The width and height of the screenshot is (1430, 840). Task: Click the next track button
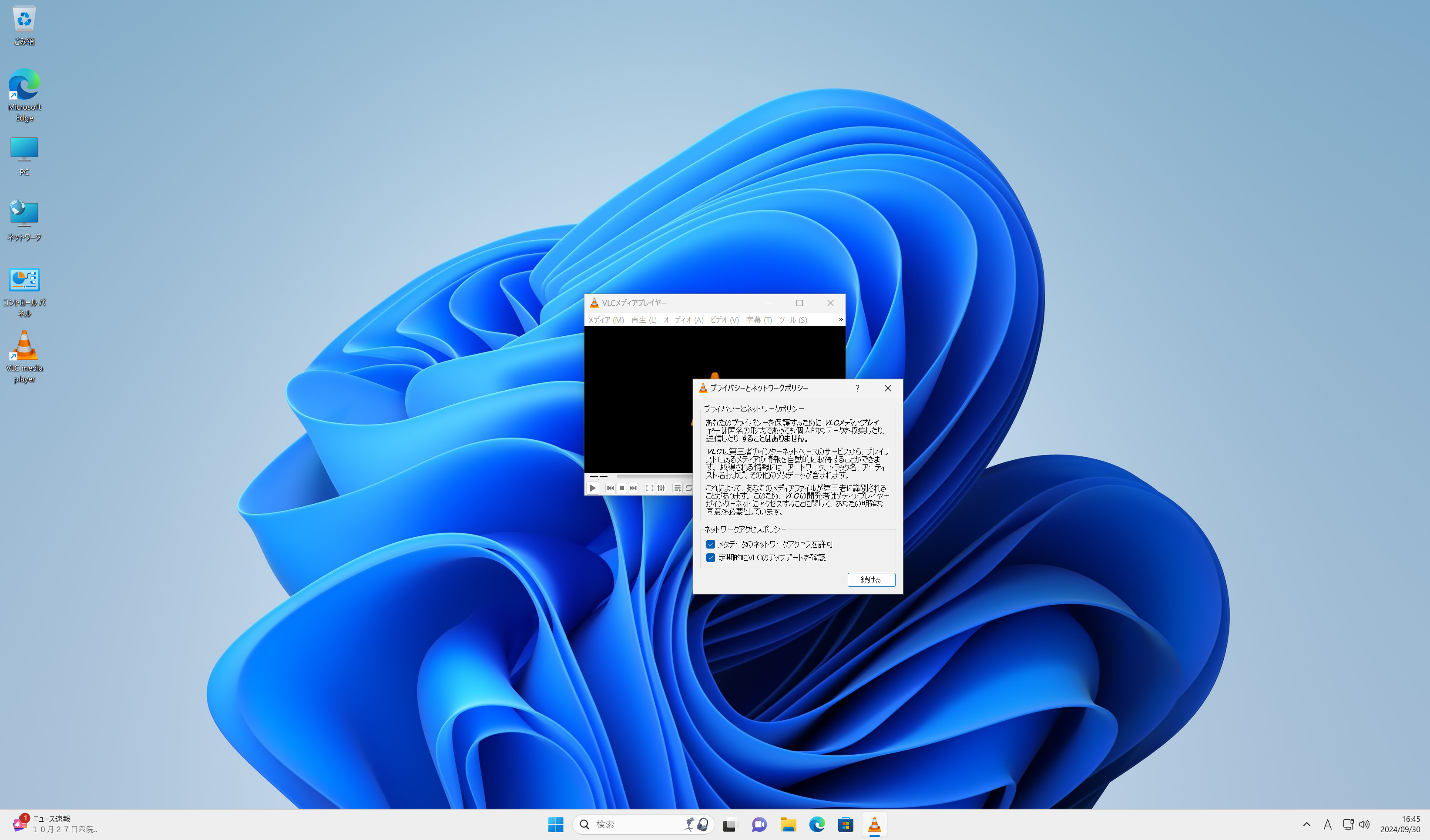(633, 488)
